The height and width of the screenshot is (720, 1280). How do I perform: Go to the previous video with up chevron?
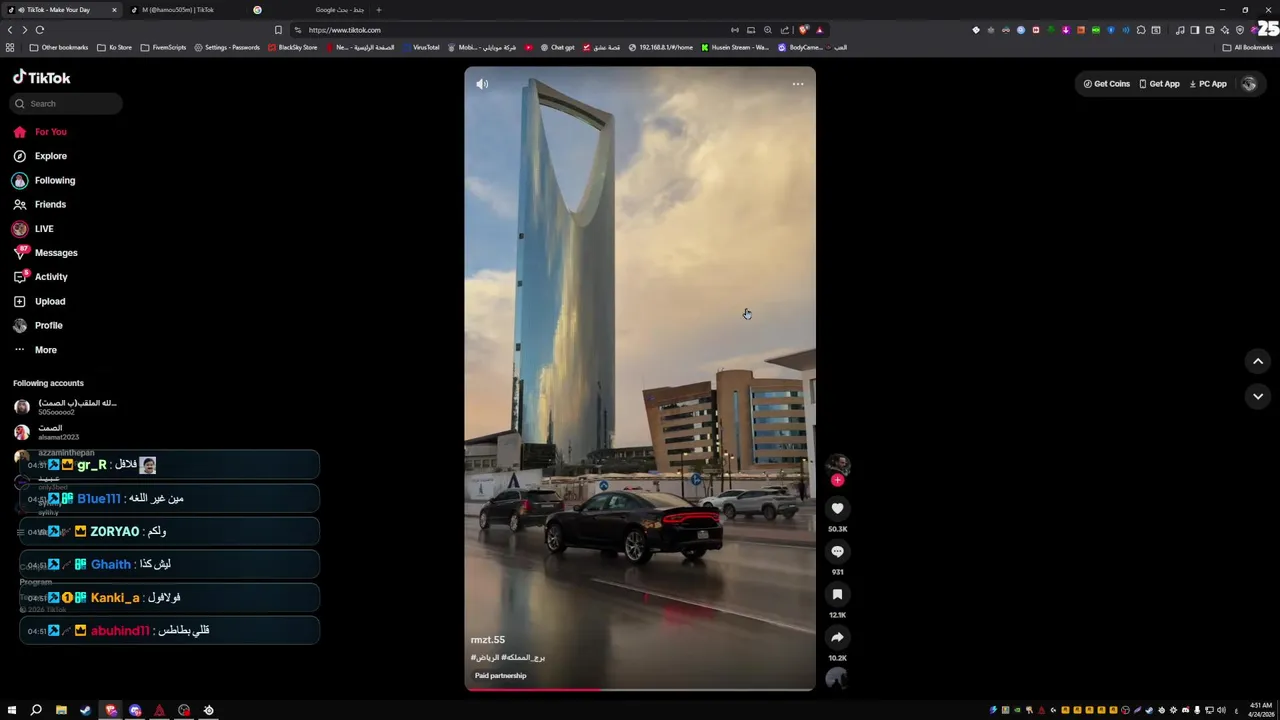point(1258,361)
